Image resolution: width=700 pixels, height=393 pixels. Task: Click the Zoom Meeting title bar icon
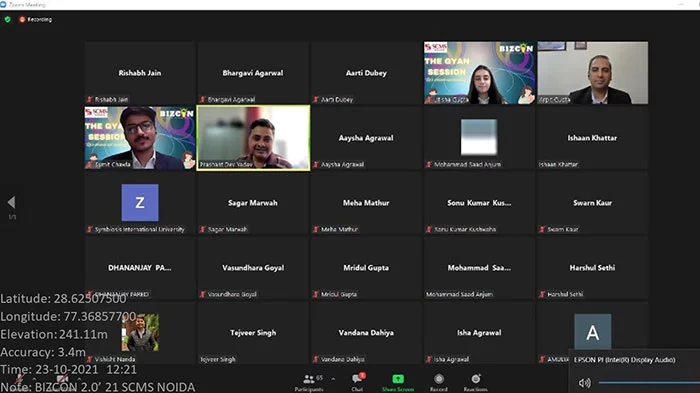(x=3, y=4)
